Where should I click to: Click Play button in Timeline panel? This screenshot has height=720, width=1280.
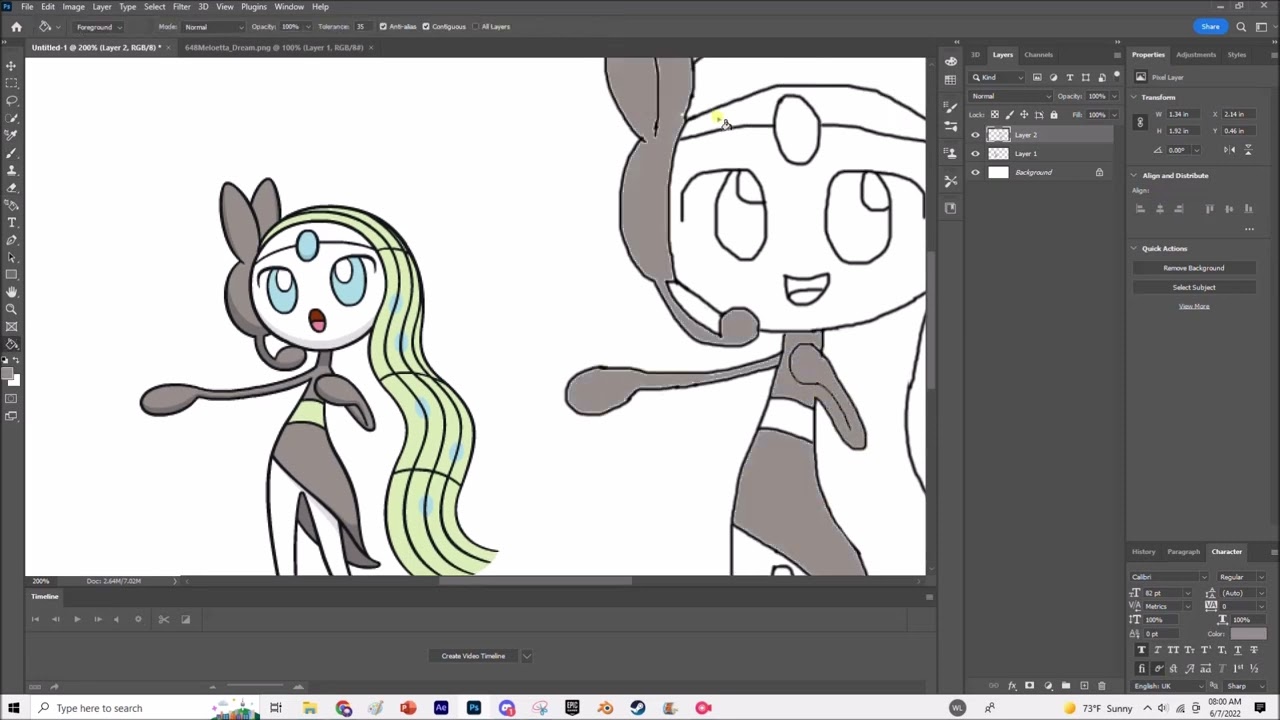coord(77,619)
